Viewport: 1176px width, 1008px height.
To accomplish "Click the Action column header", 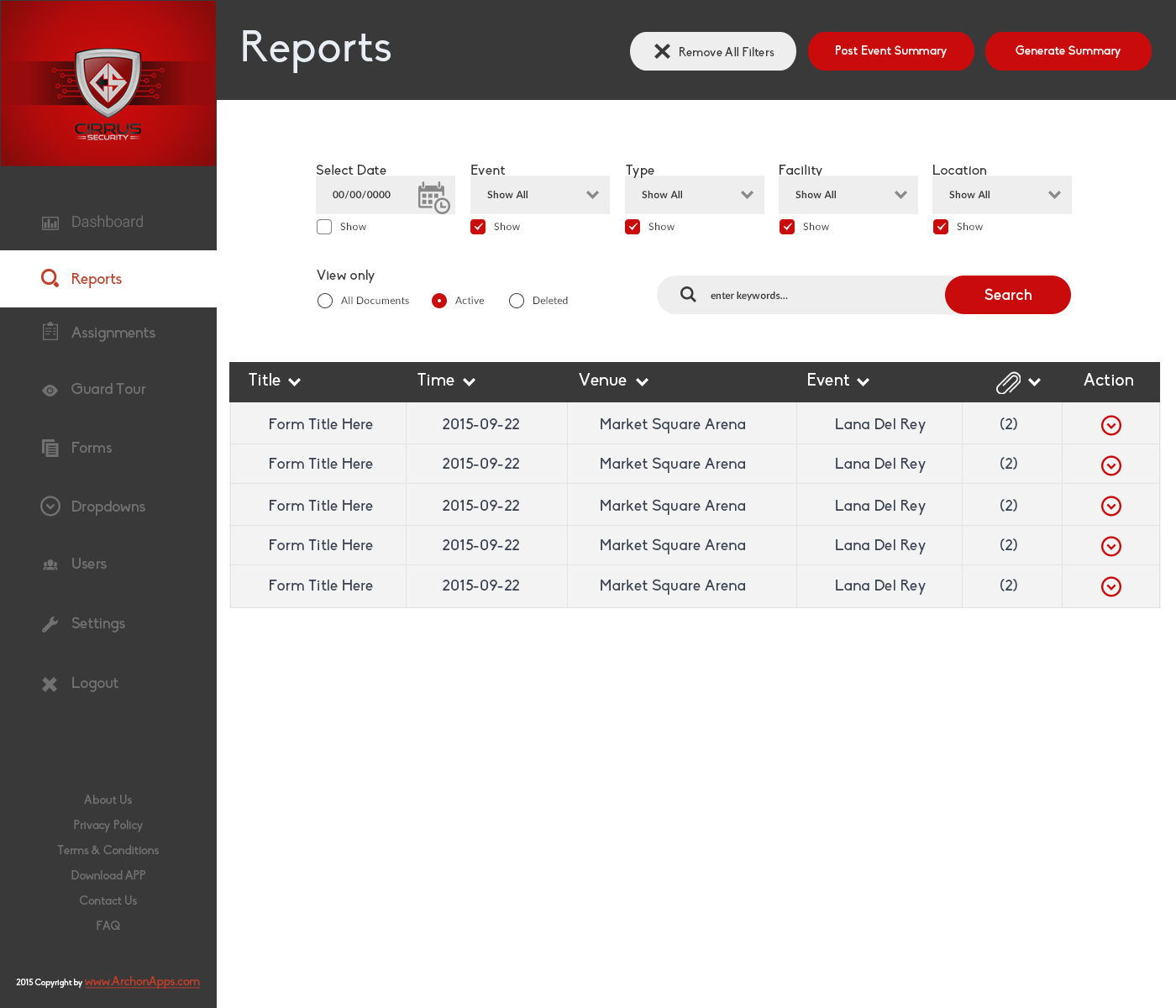I will (x=1109, y=381).
